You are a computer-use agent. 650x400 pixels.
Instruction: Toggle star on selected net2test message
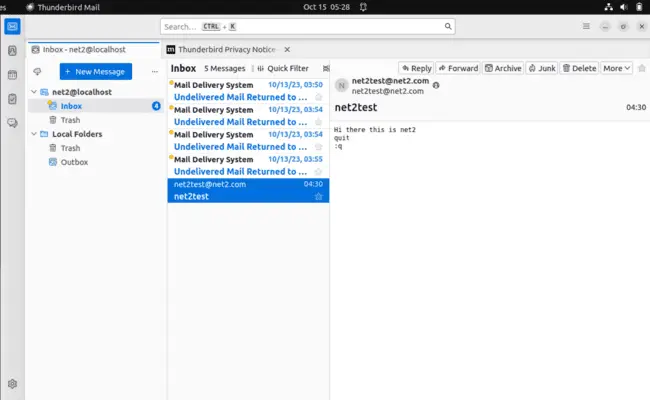[x=318, y=196]
